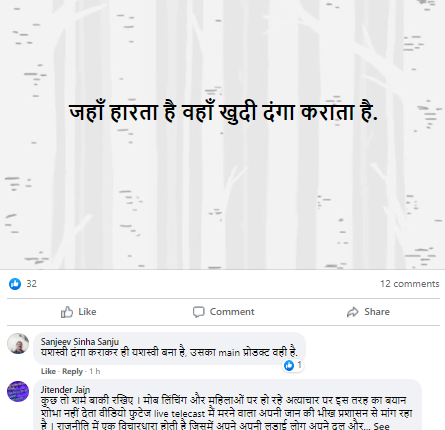Select the Share button label

377,312
